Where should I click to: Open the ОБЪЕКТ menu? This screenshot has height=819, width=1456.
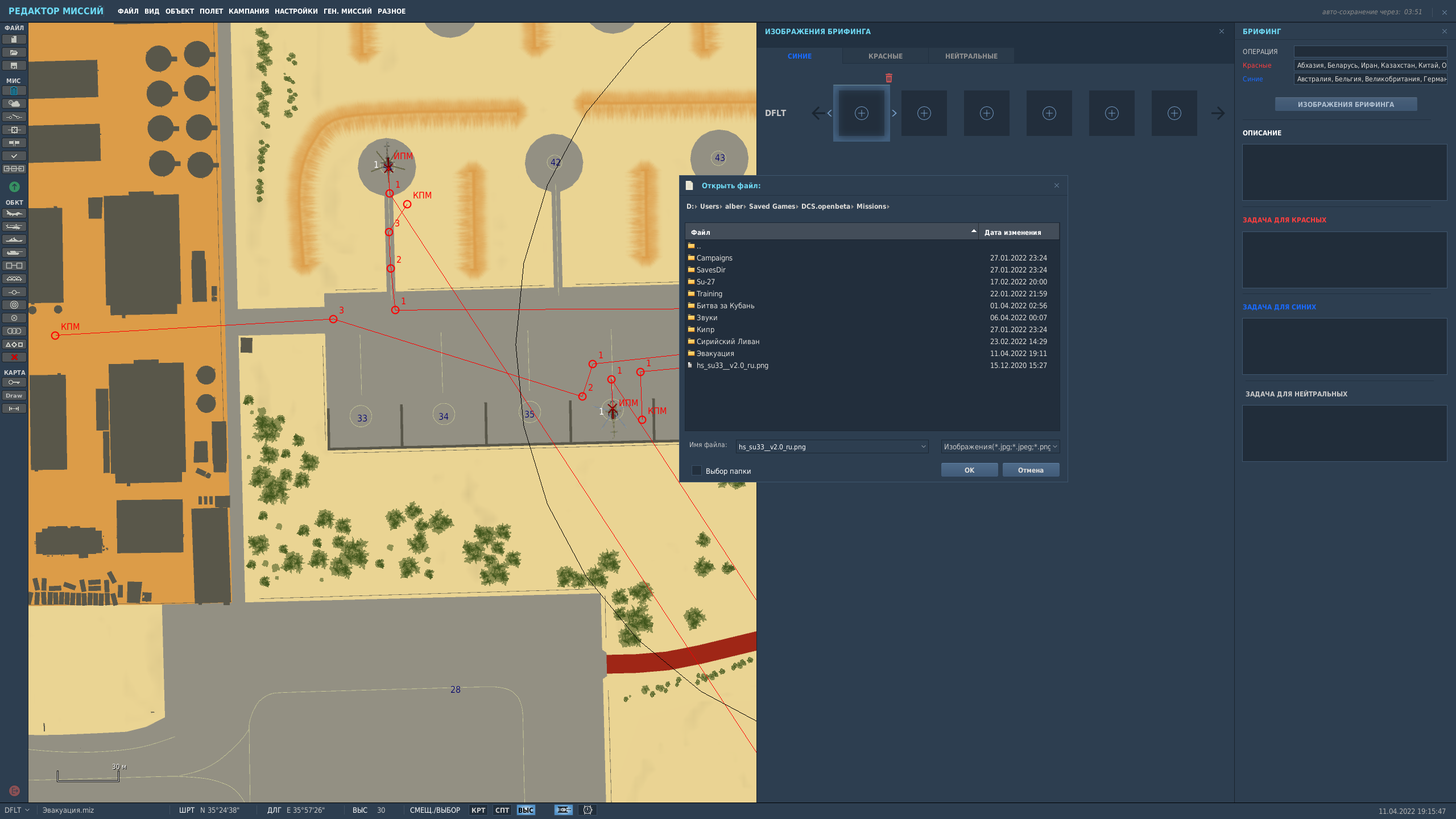(180, 11)
